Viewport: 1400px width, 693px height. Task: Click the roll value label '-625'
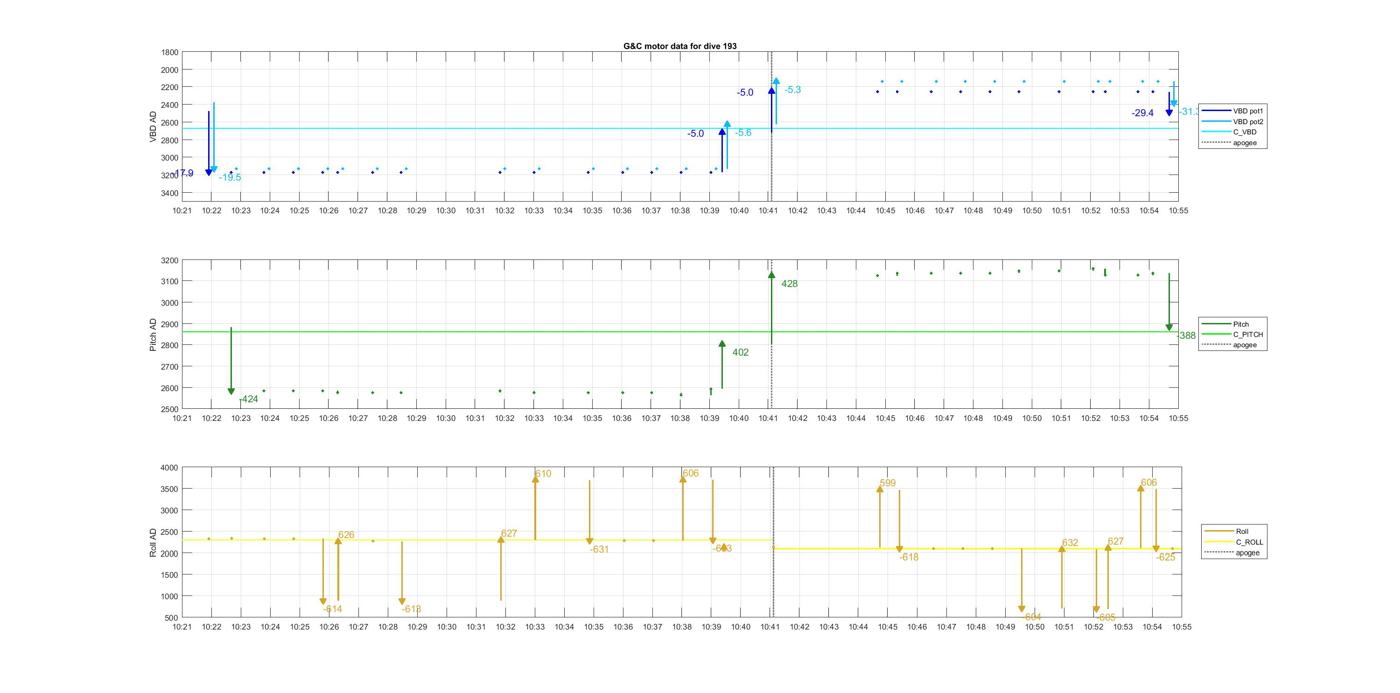coord(1166,557)
